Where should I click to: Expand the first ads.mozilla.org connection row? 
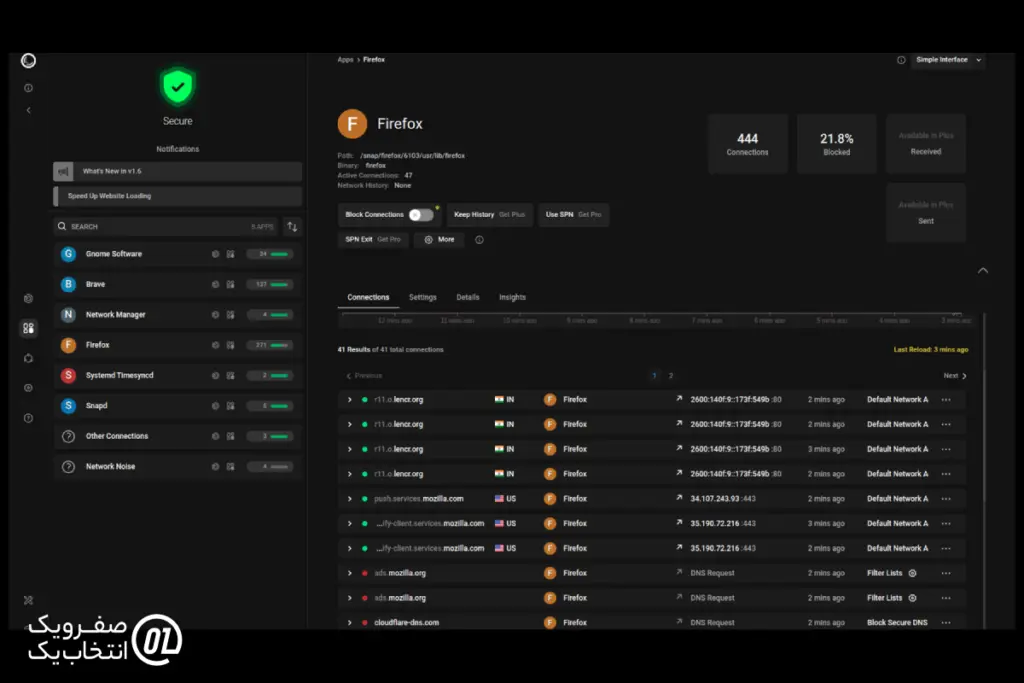click(x=349, y=573)
